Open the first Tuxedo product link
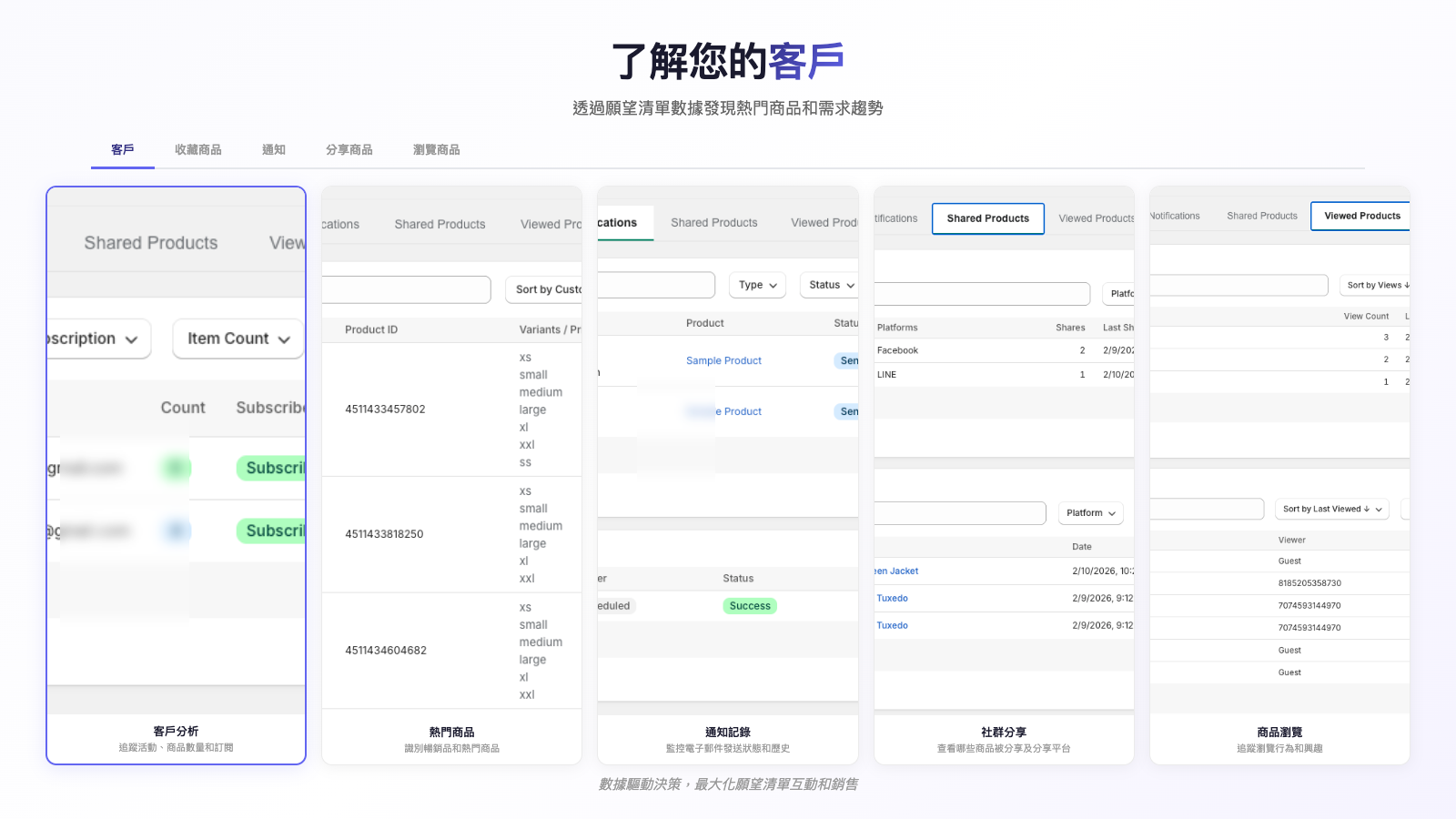The height and width of the screenshot is (819, 1456). click(892, 599)
